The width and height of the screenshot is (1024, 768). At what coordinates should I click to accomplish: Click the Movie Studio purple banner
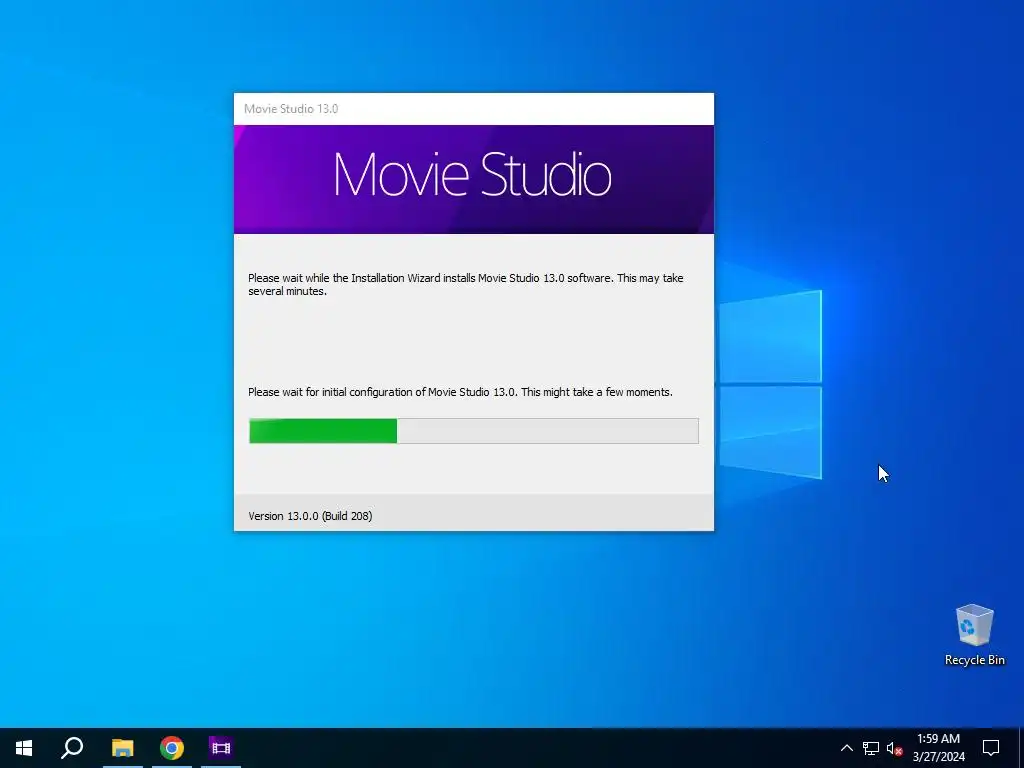click(x=473, y=179)
